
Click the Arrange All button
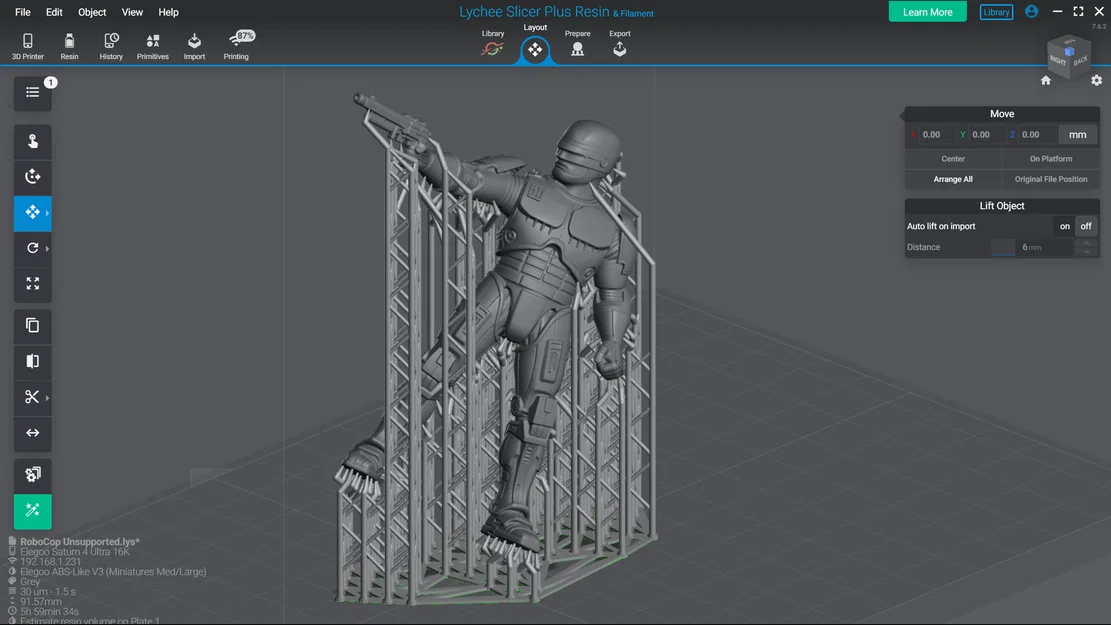point(953,179)
